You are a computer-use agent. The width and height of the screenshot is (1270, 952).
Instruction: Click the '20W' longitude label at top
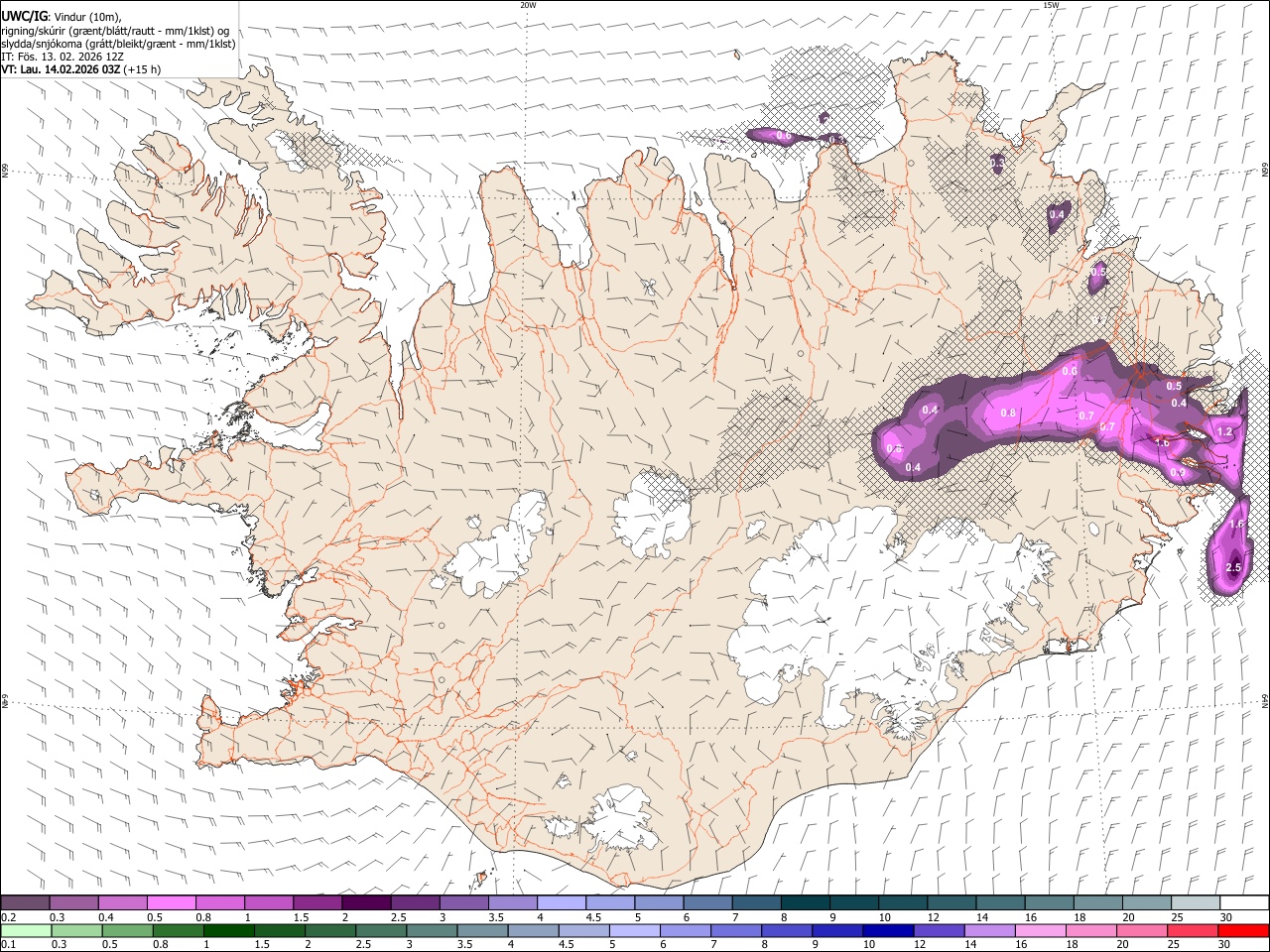point(528,5)
